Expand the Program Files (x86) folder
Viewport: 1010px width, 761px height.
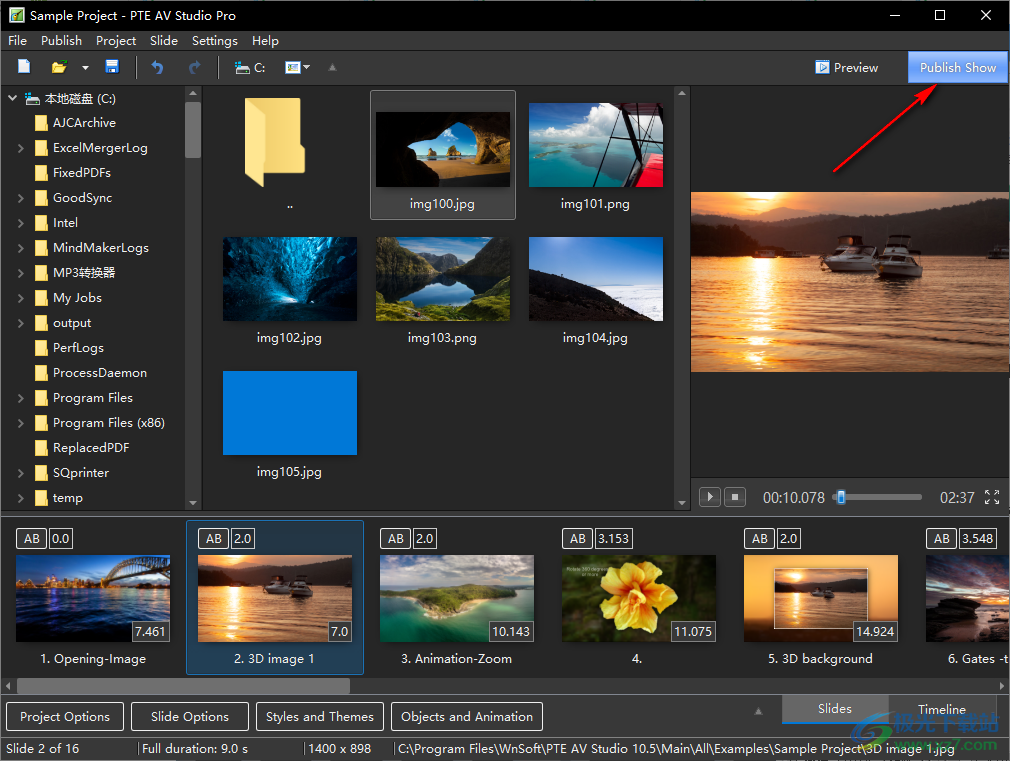point(21,423)
